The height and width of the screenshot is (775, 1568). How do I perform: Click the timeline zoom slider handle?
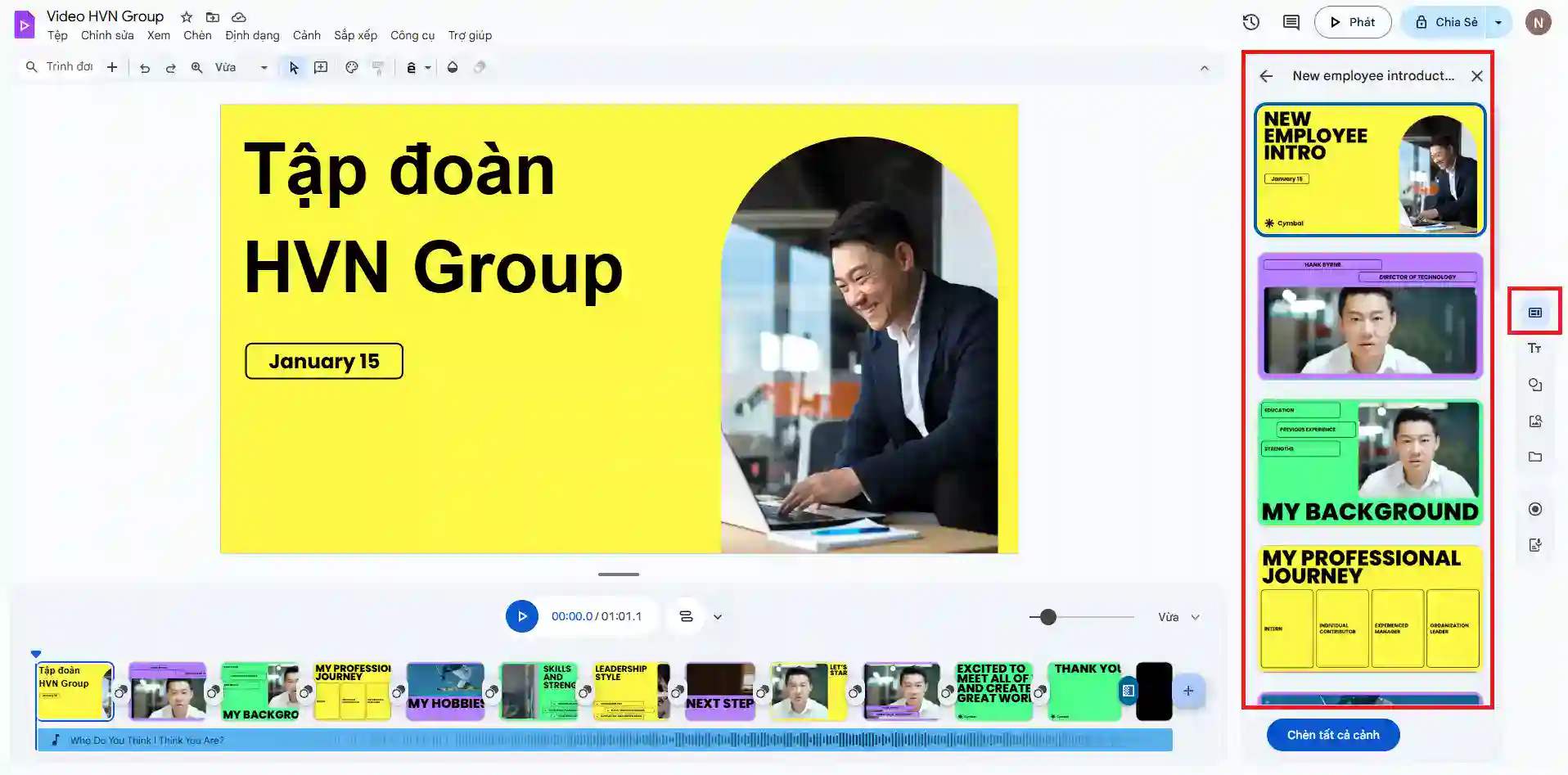point(1048,617)
